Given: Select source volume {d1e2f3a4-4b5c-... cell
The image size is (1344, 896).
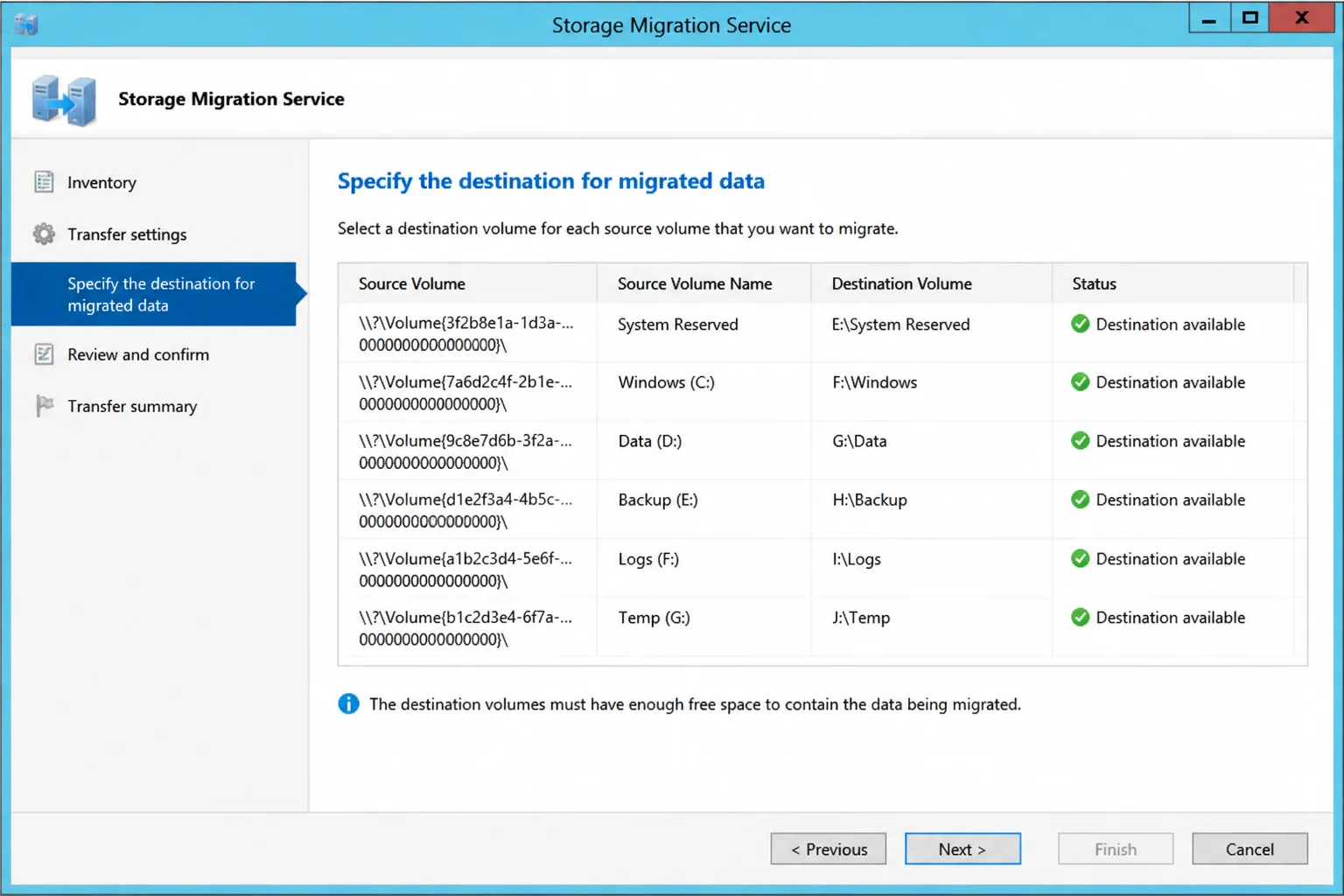Looking at the screenshot, I should click(x=467, y=508).
